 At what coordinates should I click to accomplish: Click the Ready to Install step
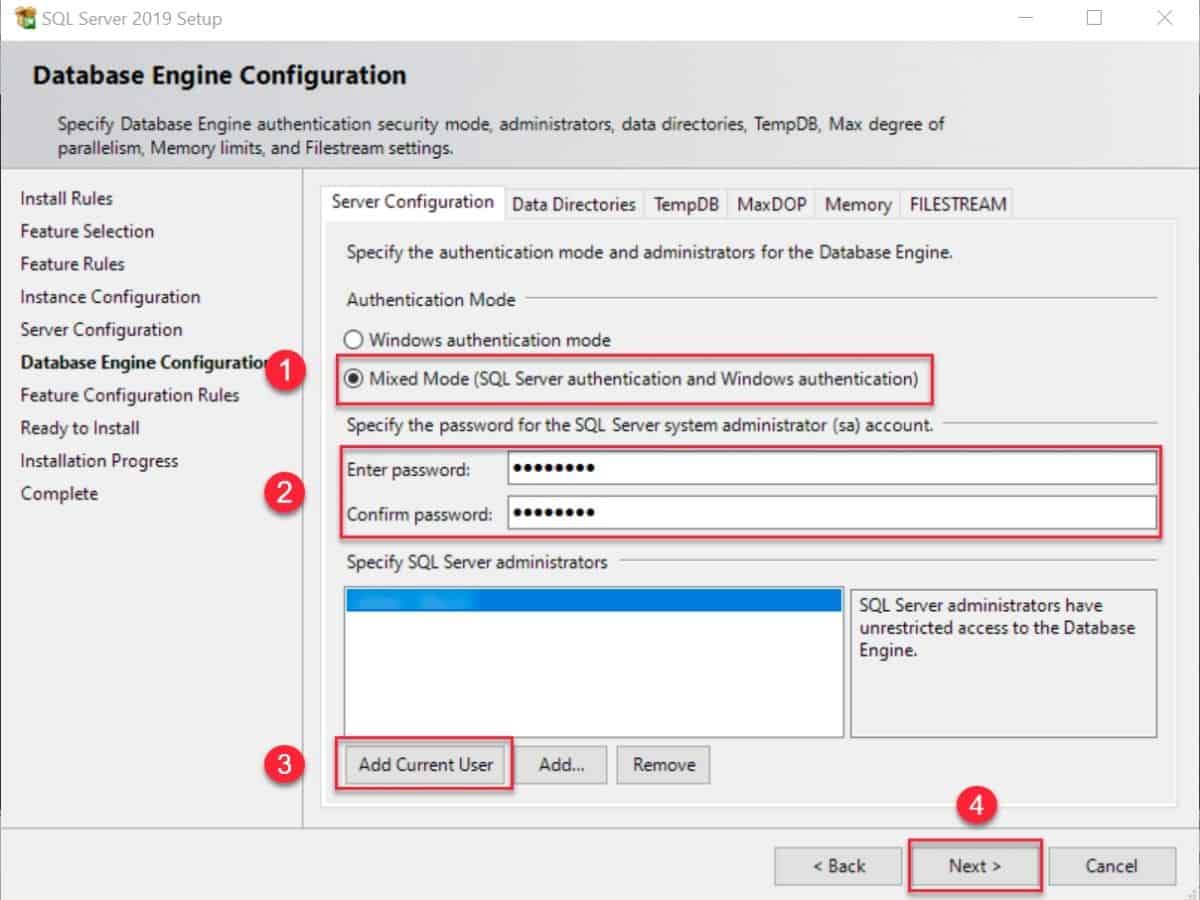[x=80, y=428]
